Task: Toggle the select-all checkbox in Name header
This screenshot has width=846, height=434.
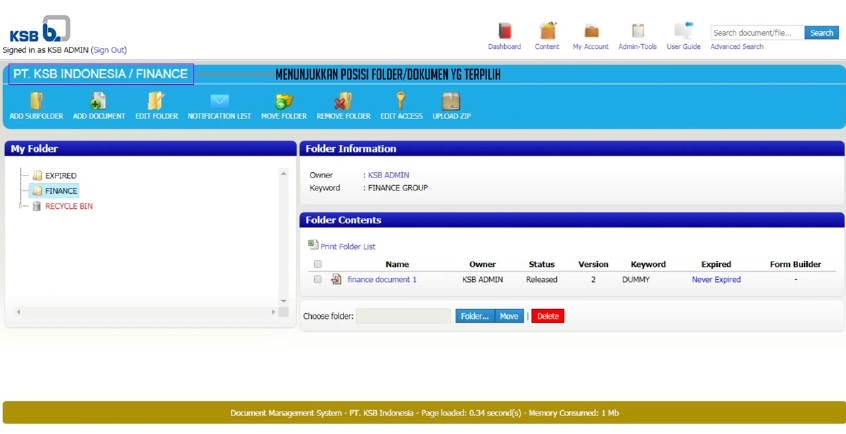Action: click(x=318, y=264)
